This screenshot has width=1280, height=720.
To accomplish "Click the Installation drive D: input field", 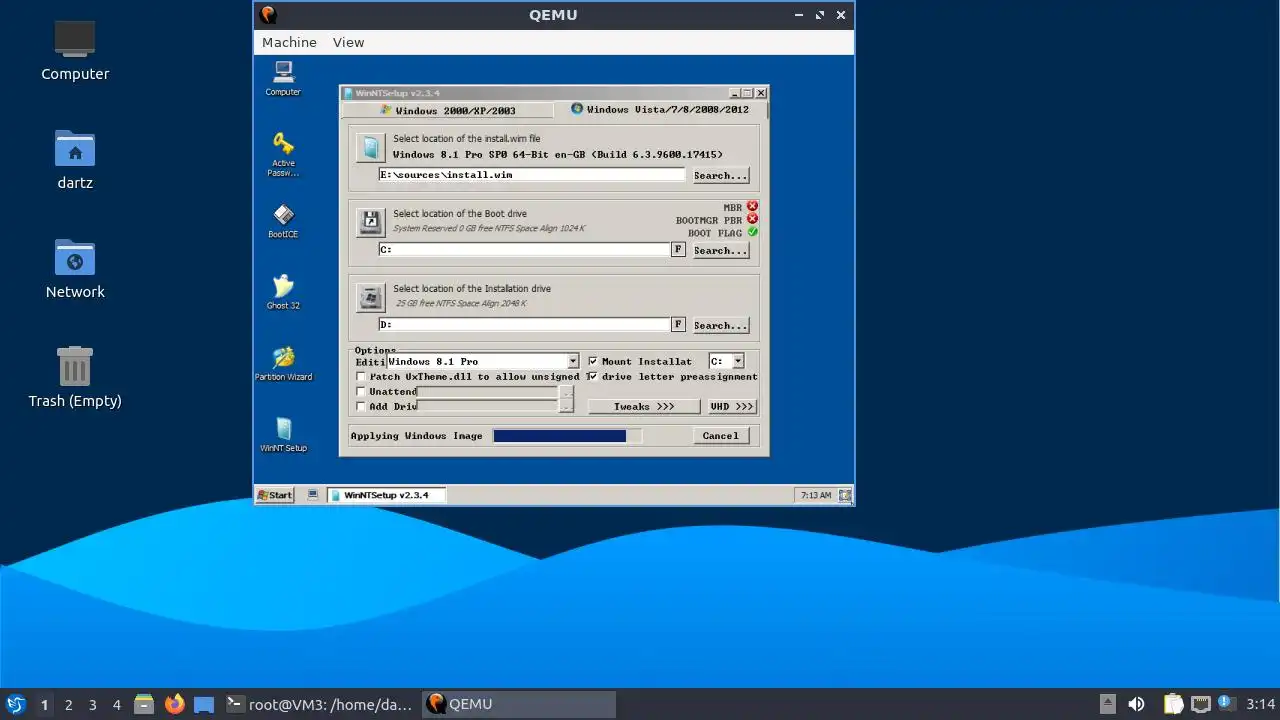I will click(x=524, y=324).
